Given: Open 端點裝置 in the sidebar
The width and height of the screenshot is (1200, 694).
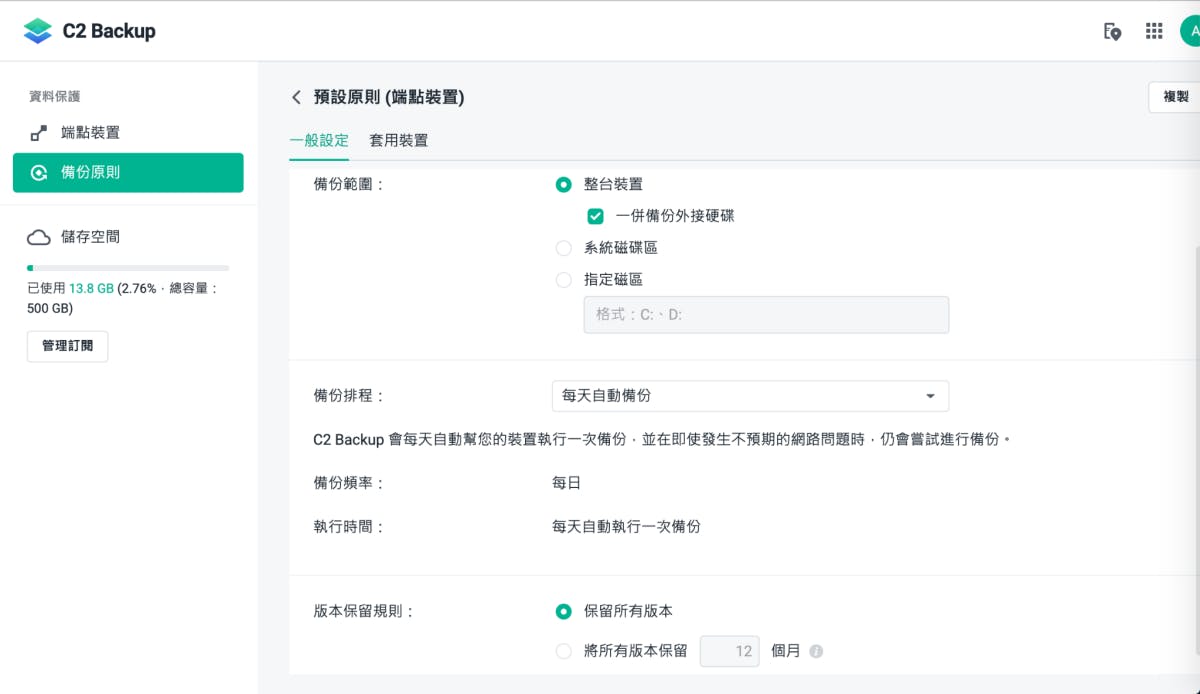Looking at the screenshot, I should point(90,133).
